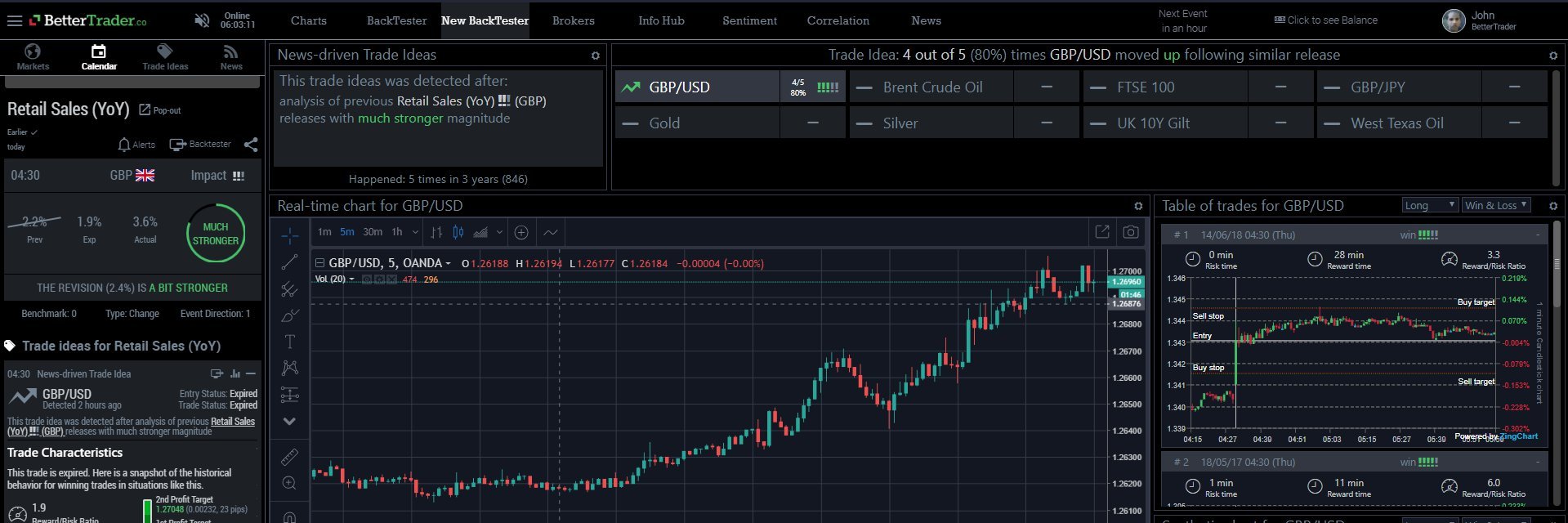The image size is (1568, 523).
Task: Select the Bars chart style icon
Action: point(436,232)
